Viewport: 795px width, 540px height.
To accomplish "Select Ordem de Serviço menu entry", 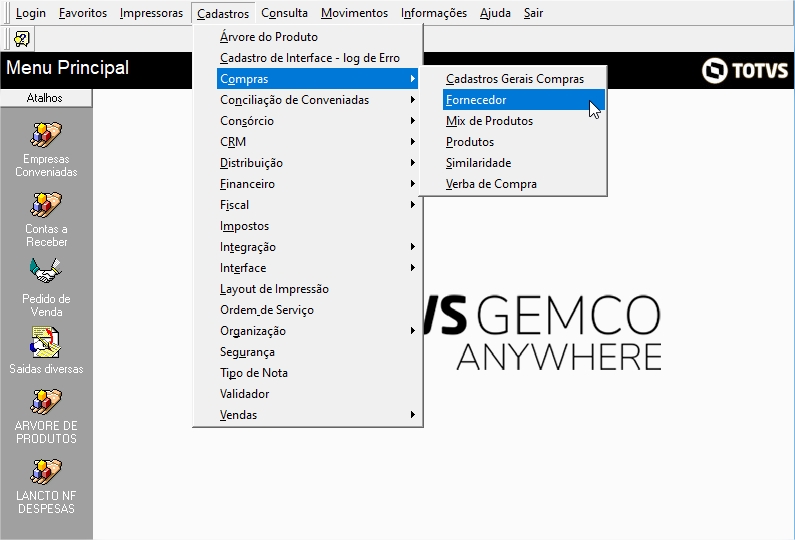I will [317, 310].
